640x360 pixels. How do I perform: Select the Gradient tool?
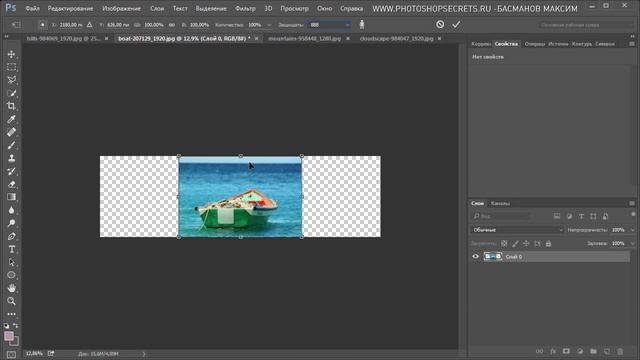[11, 197]
